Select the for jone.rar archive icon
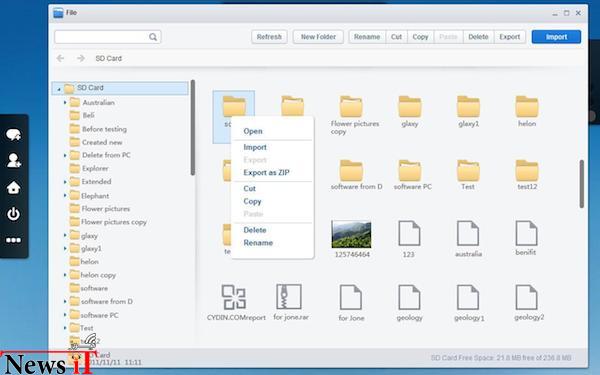The image size is (600, 375). pos(289,297)
